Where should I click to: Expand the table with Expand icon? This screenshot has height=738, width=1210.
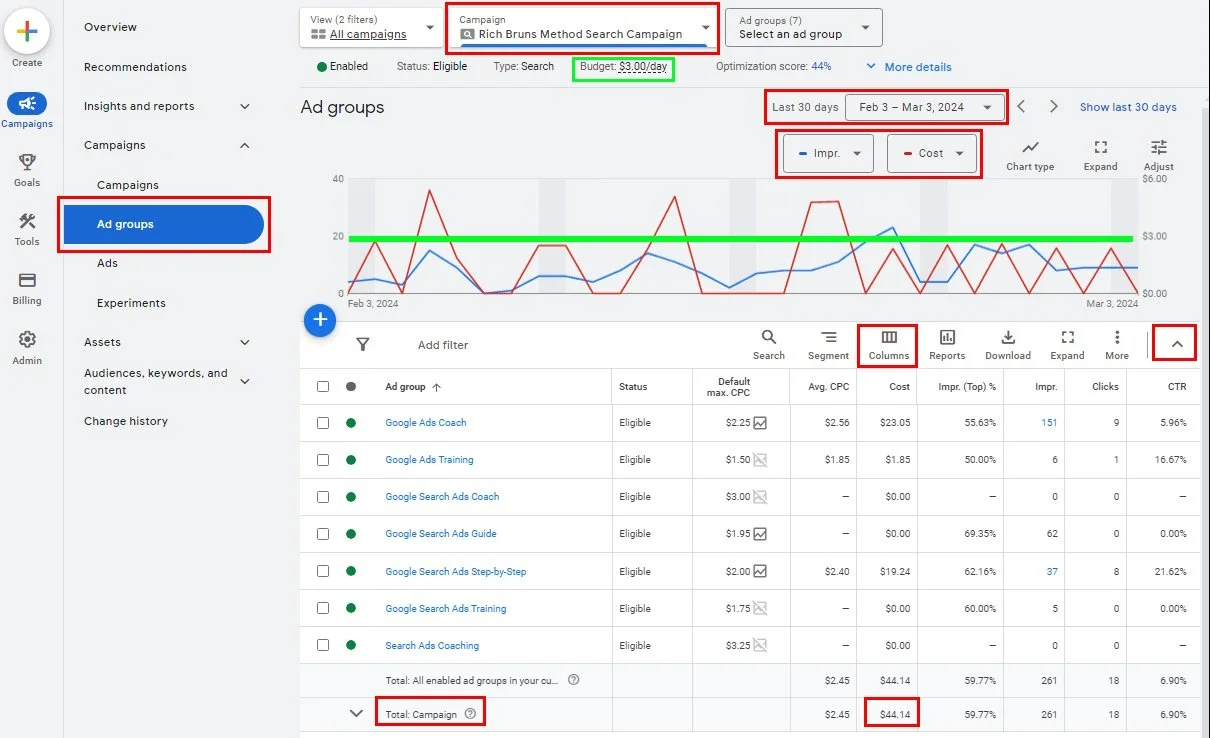tap(1067, 338)
